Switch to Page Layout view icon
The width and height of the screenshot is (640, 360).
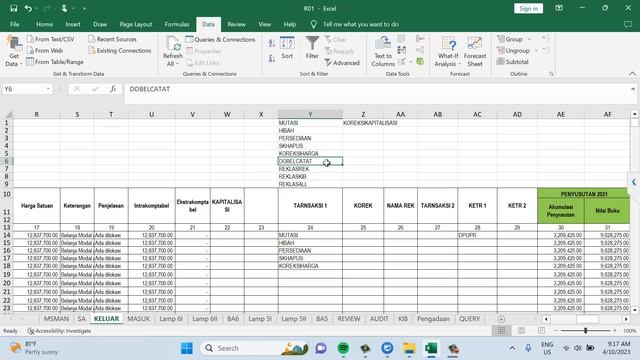[x=521, y=331]
